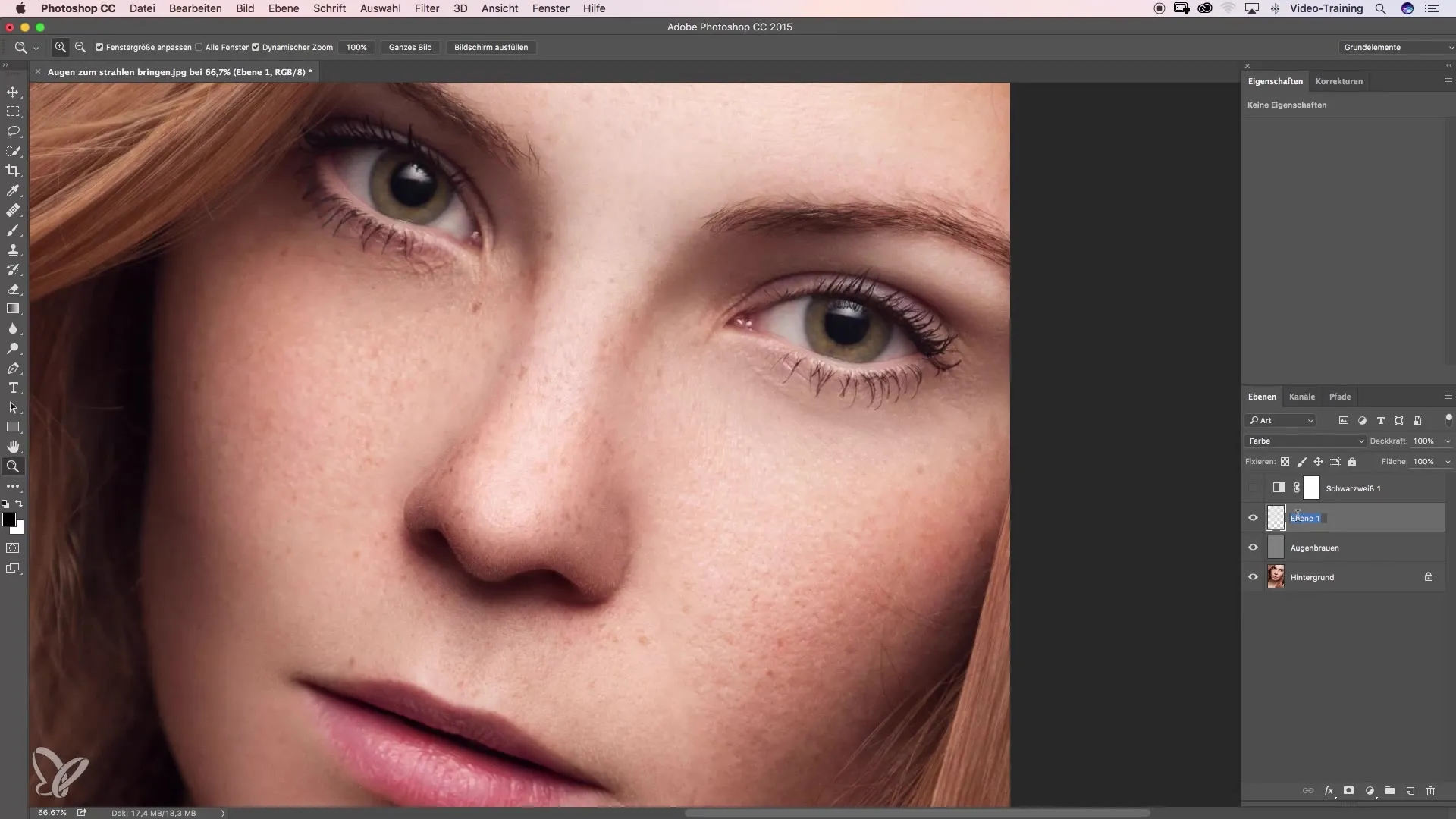Select the Clone Stamp tool

point(13,249)
